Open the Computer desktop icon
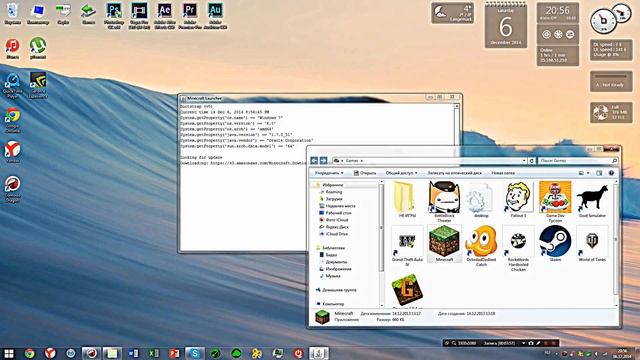640x360 pixels. [x=38, y=14]
